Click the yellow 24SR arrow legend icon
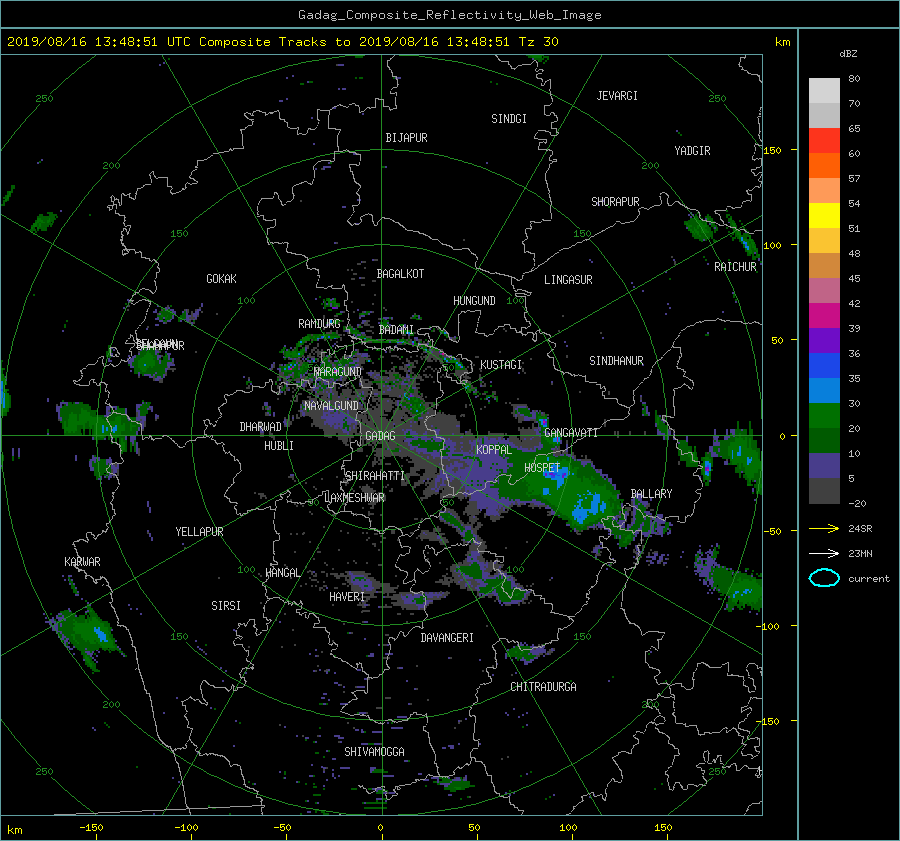 click(824, 528)
